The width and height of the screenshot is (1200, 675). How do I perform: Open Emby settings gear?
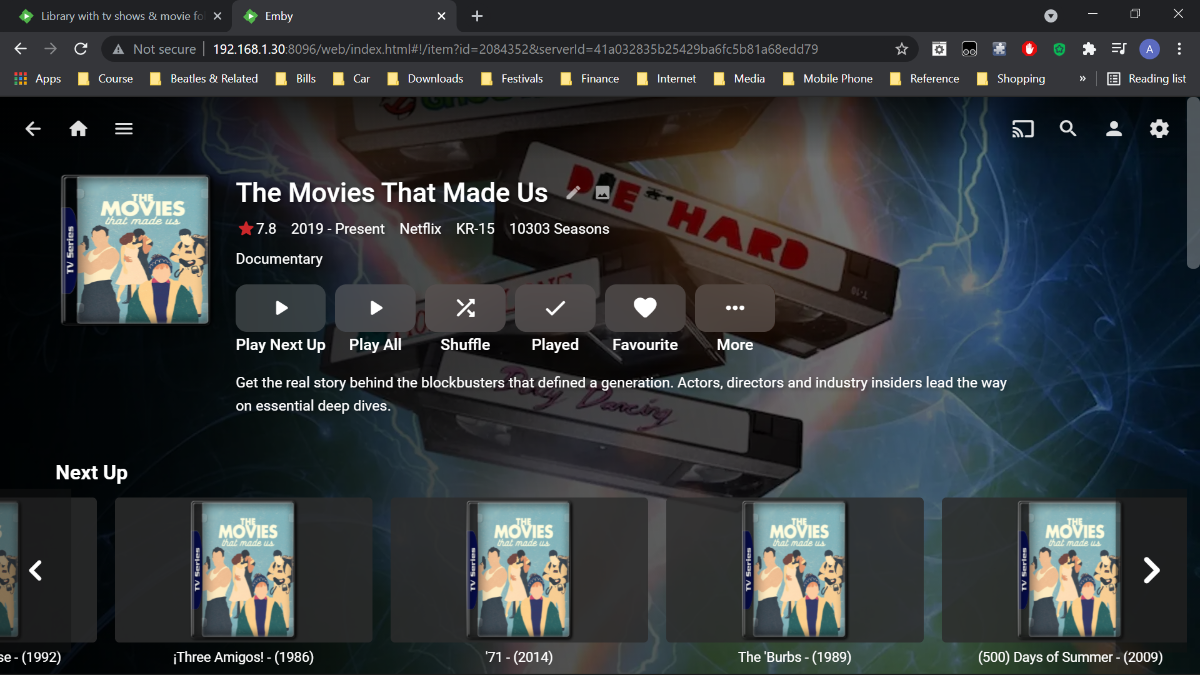(1159, 129)
